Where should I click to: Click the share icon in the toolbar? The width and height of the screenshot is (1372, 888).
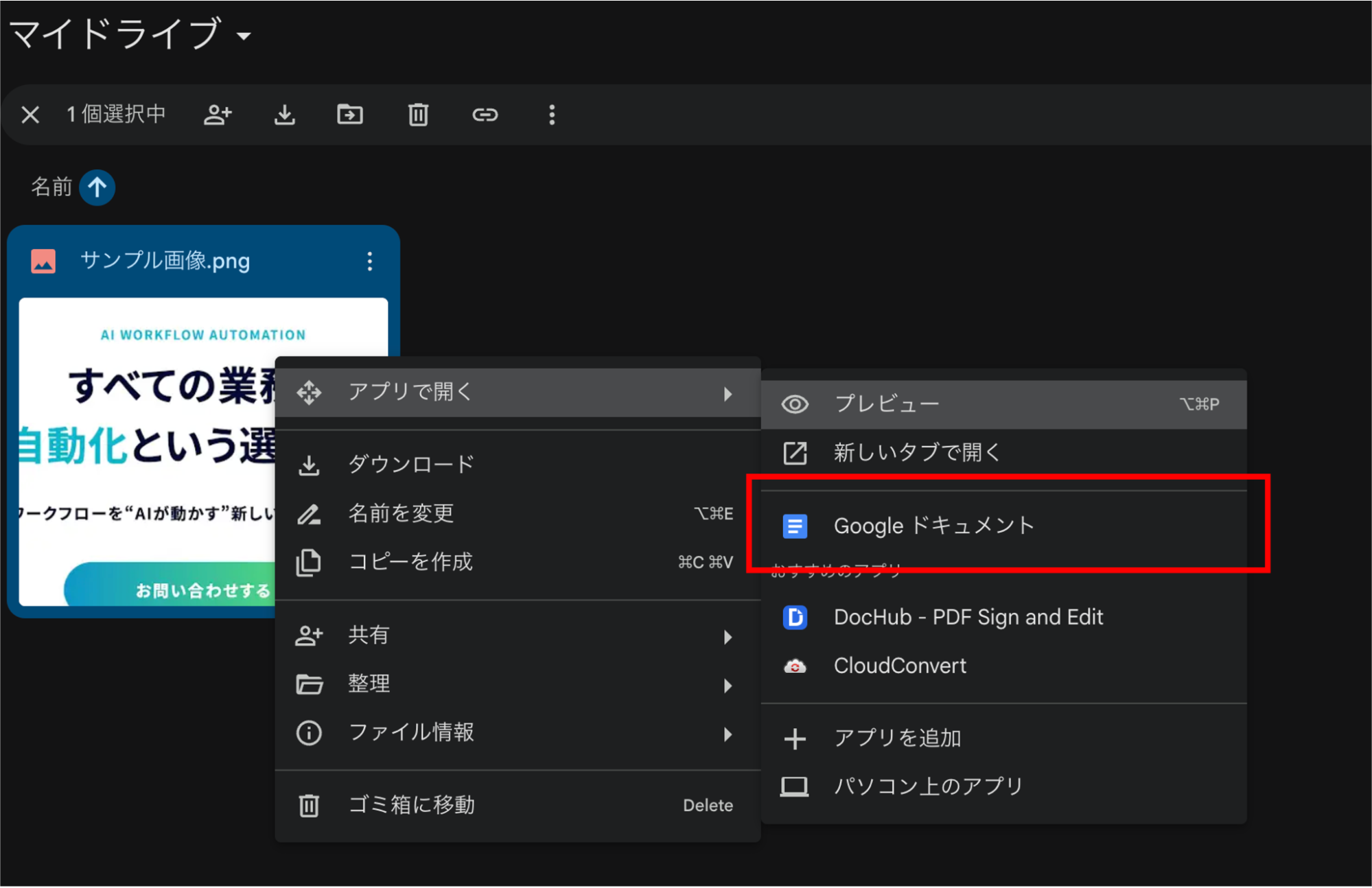click(x=218, y=115)
